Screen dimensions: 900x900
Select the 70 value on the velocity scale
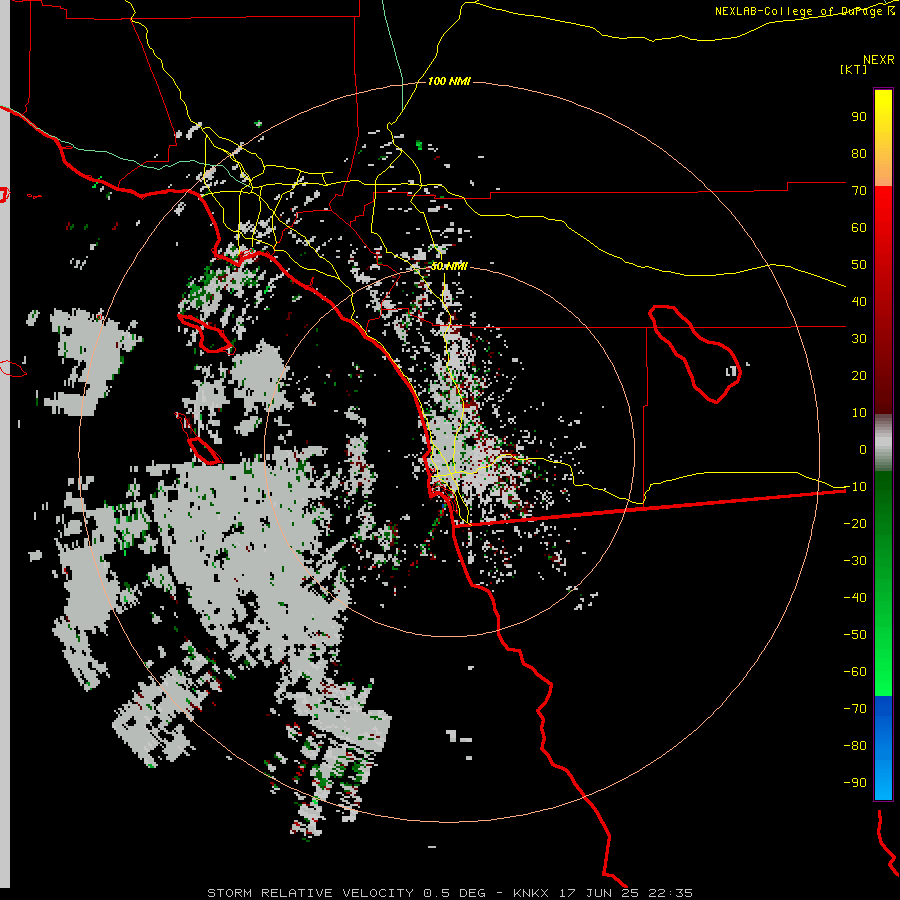859,191
